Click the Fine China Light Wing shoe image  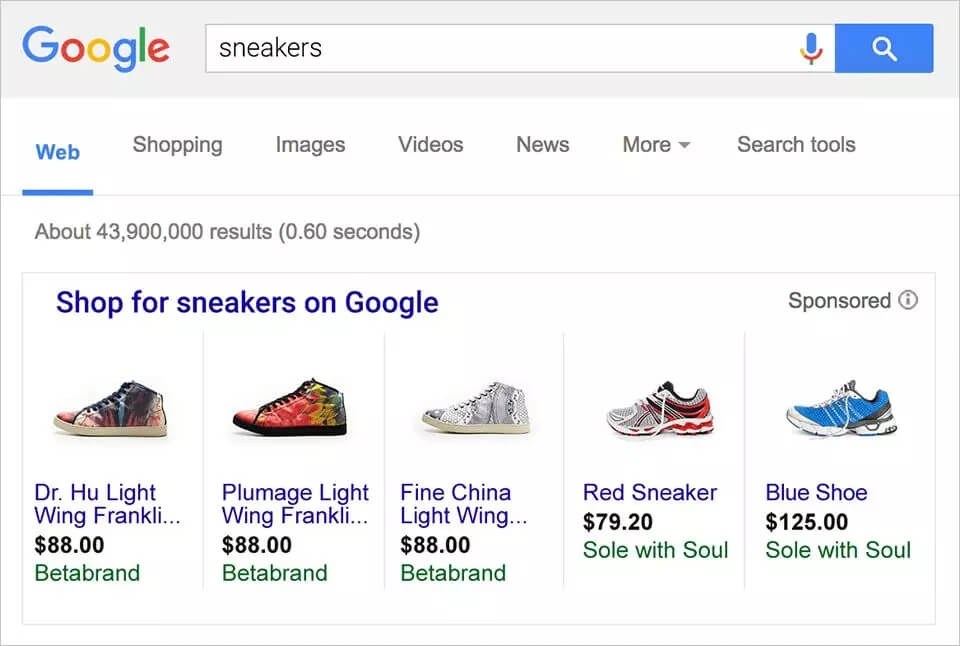pyautogui.click(x=476, y=408)
